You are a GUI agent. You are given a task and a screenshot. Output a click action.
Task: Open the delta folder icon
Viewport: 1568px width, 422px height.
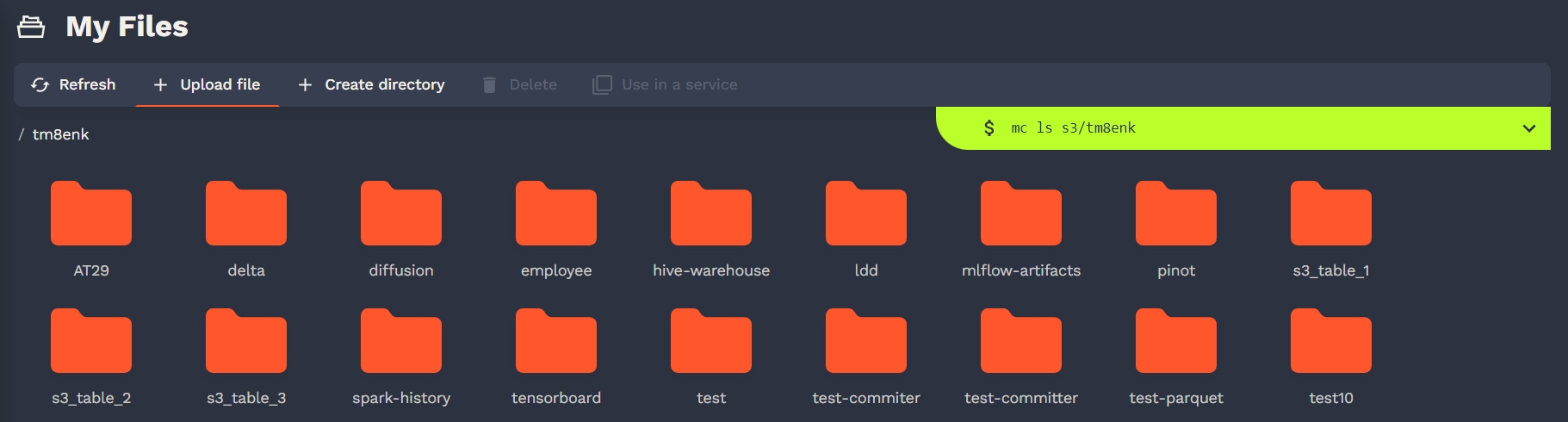tap(246, 215)
